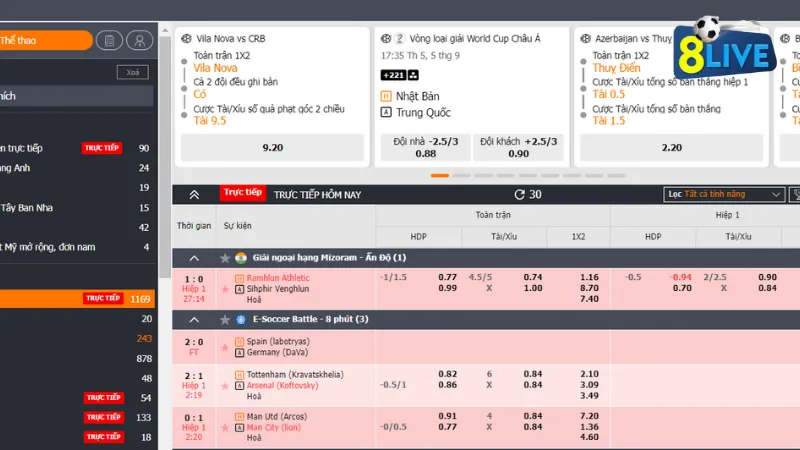Click the 9.20 odds button
Image resolution: width=800 pixels, height=450 pixels.
[272, 147]
